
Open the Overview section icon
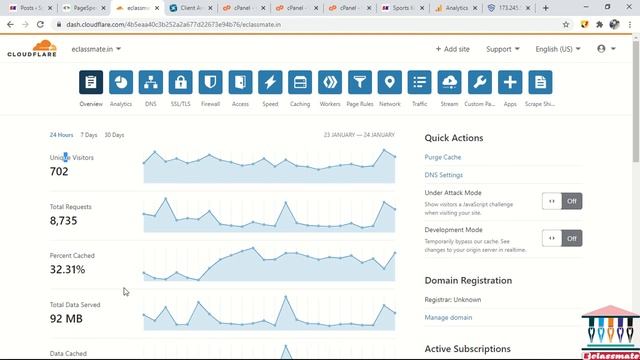[91, 82]
